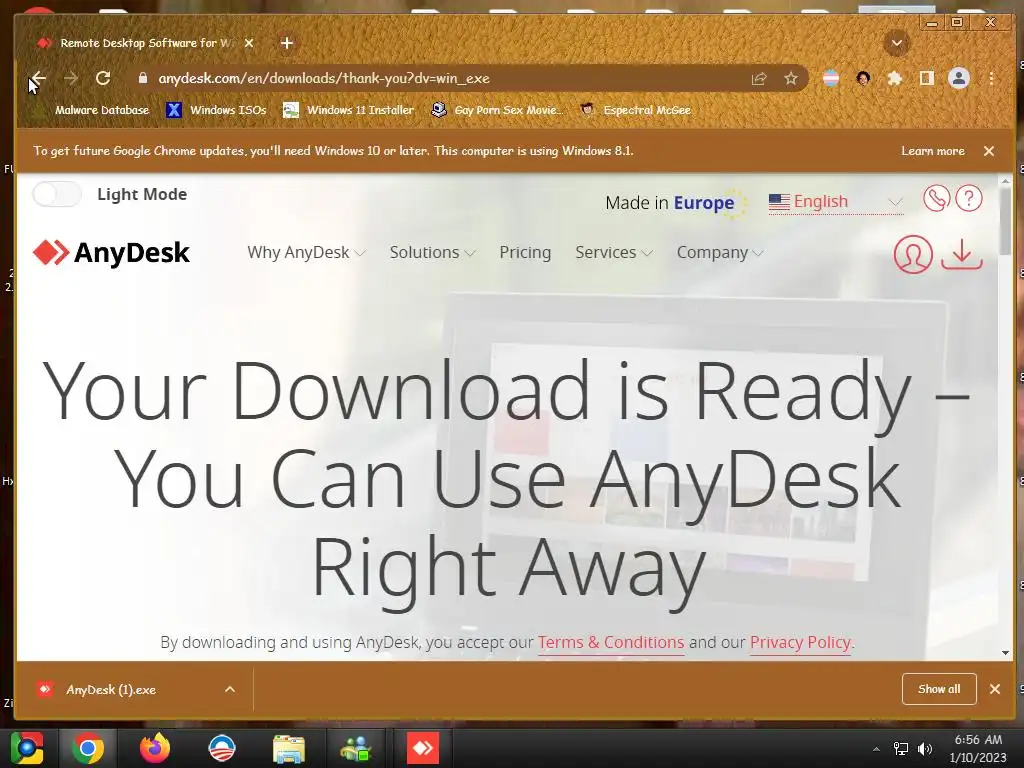The height and width of the screenshot is (768, 1024).
Task: Toggle the Light Mode switch
Action: (x=57, y=194)
